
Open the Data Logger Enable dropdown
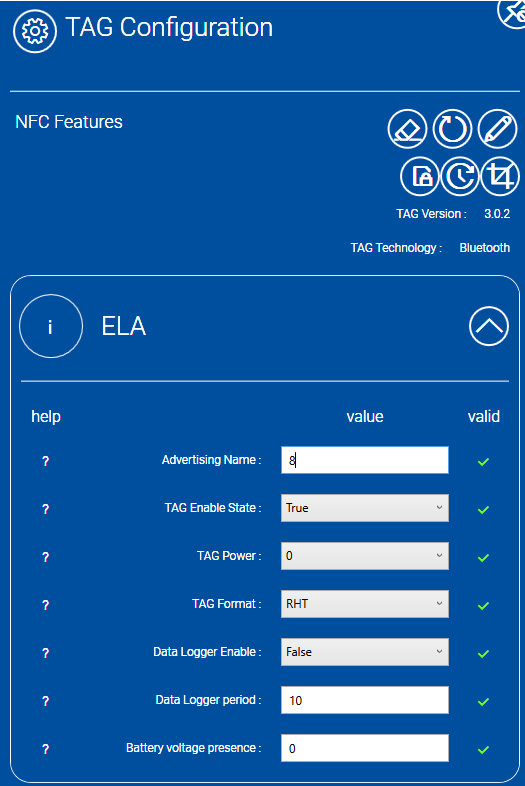(x=365, y=652)
